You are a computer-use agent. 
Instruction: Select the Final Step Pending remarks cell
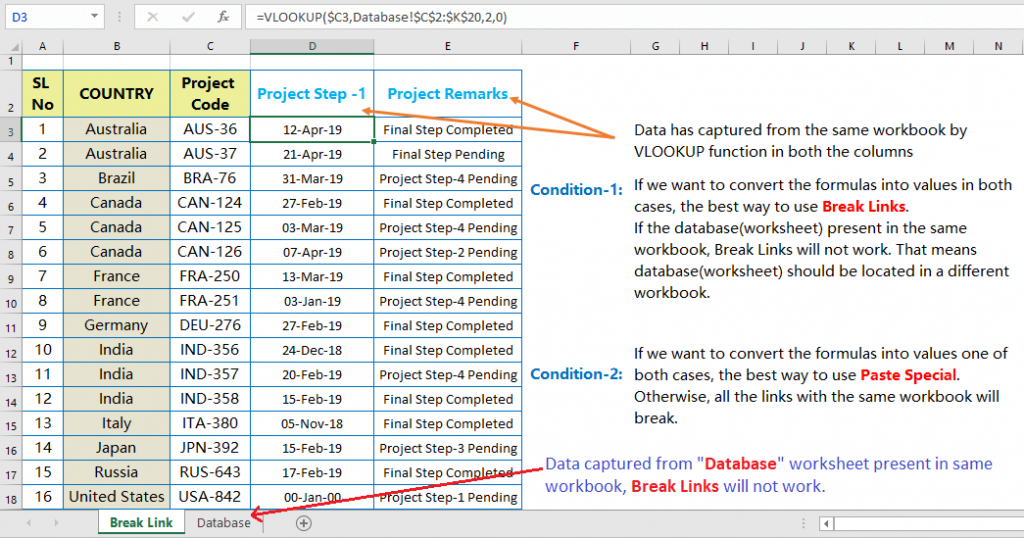(x=448, y=154)
